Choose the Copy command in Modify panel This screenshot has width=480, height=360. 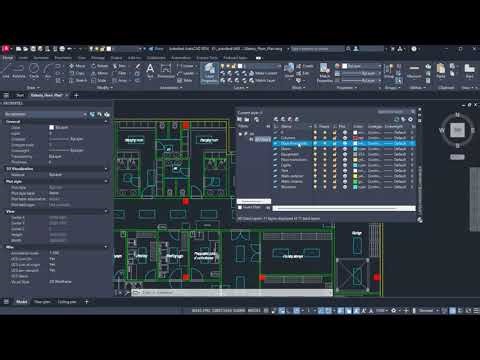[x=77, y=73]
